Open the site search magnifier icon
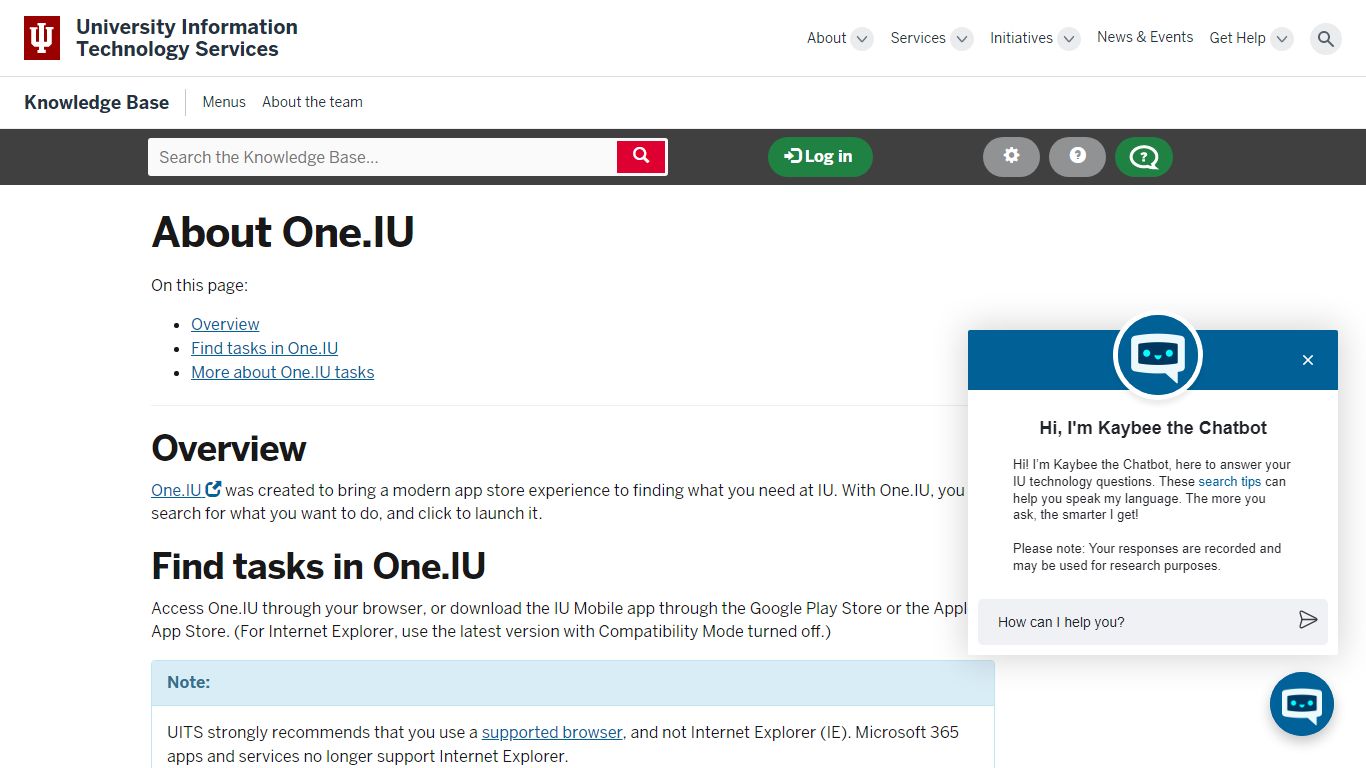This screenshot has width=1366, height=768. click(1326, 39)
